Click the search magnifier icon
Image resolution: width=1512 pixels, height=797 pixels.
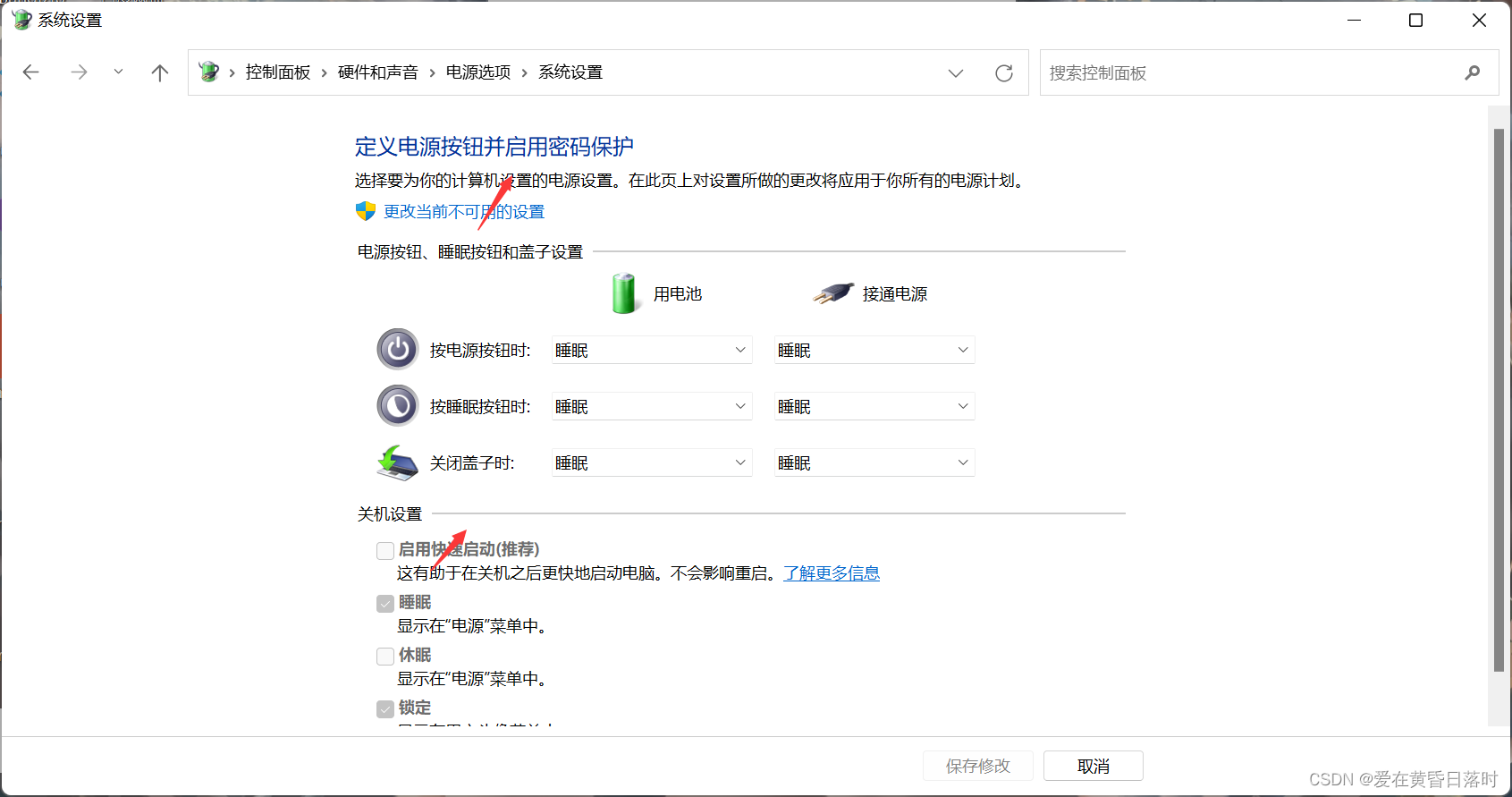1473,72
